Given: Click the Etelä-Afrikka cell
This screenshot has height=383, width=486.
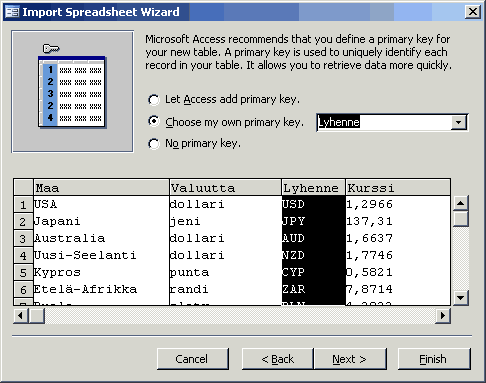Looking at the screenshot, I should pyautogui.click(x=101, y=289).
